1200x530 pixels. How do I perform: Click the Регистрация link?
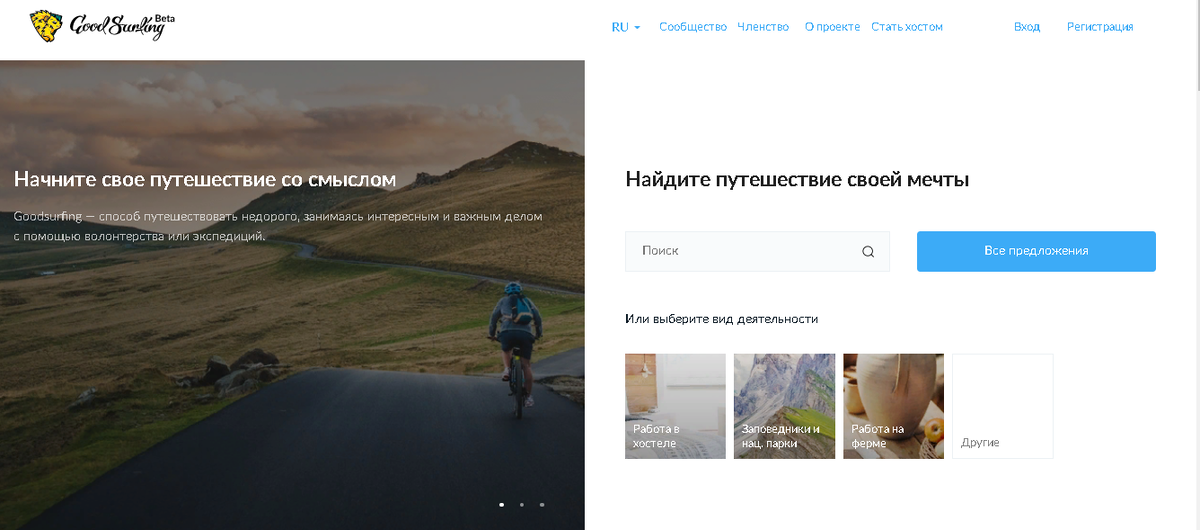(x=1100, y=27)
